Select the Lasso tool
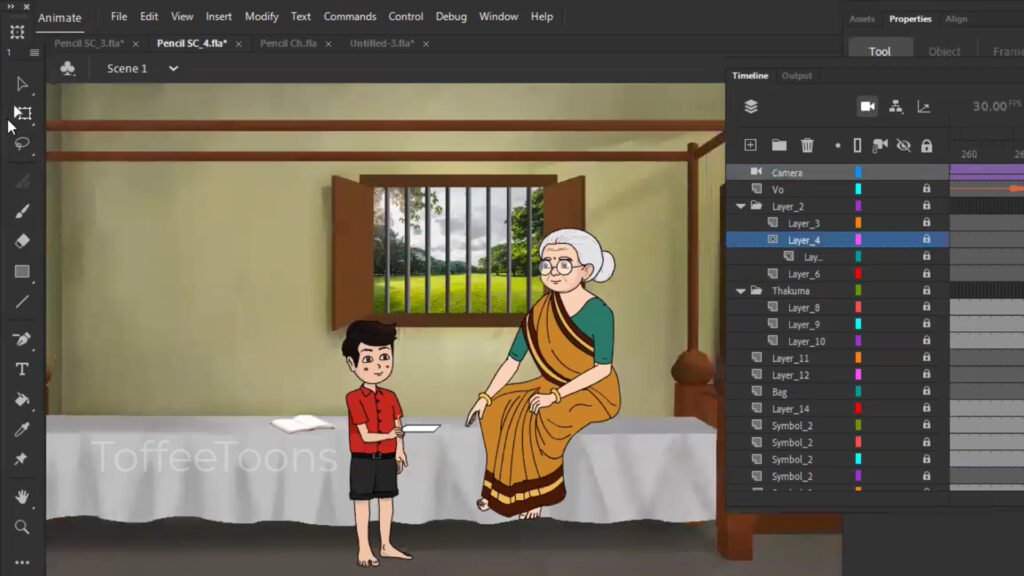The image size is (1024, 576). coord(22,143)
